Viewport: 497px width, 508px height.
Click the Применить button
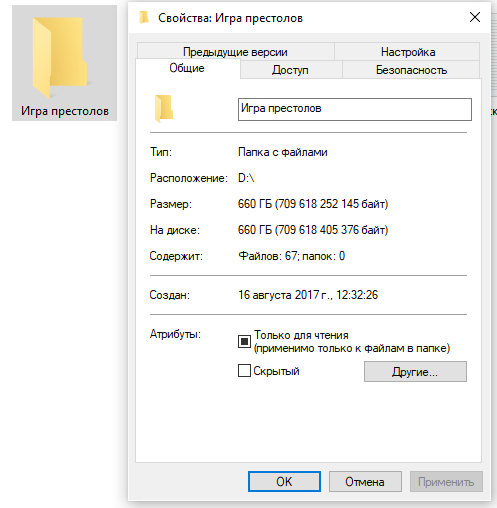click(x=446, y=481)
